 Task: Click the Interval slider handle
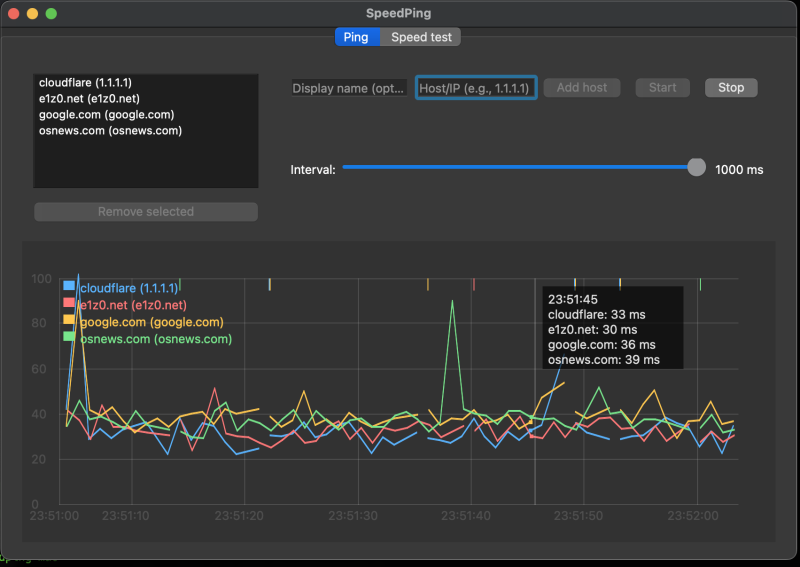pos(696,167)
